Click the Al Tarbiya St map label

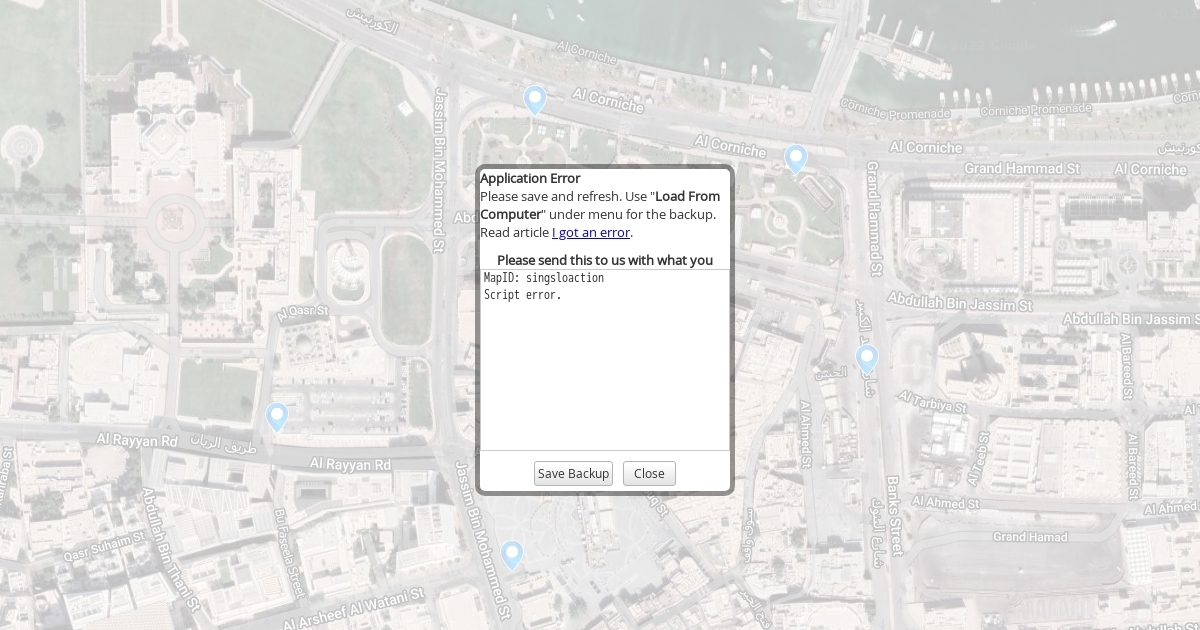[932, 402]
